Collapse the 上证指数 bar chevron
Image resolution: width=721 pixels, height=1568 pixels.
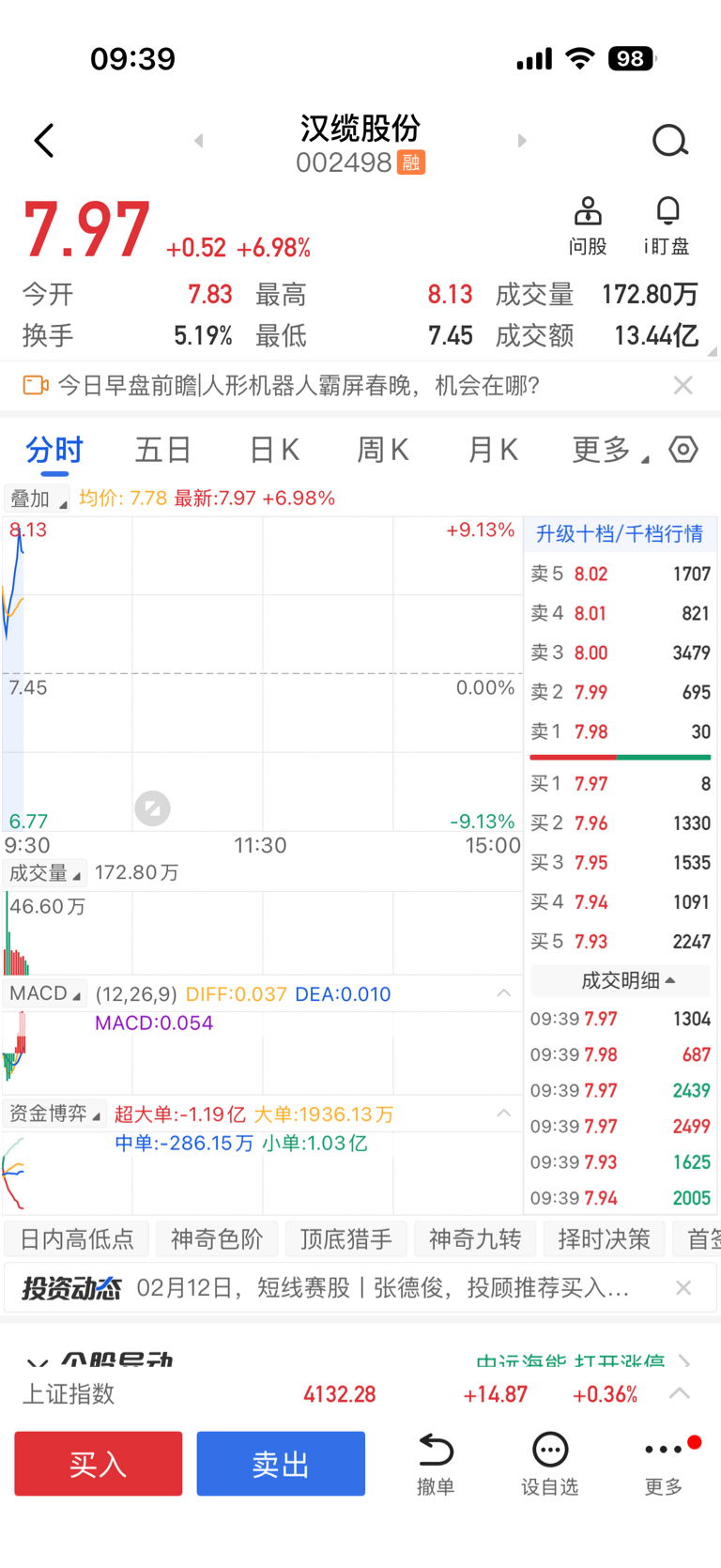point(680,1393)
